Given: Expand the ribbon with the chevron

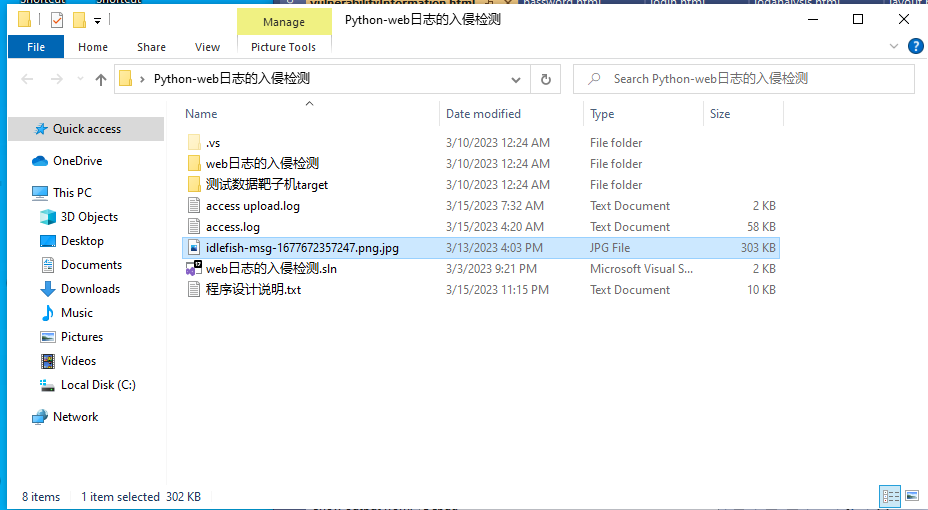Looking at the screenshot, I should point(894,46).
